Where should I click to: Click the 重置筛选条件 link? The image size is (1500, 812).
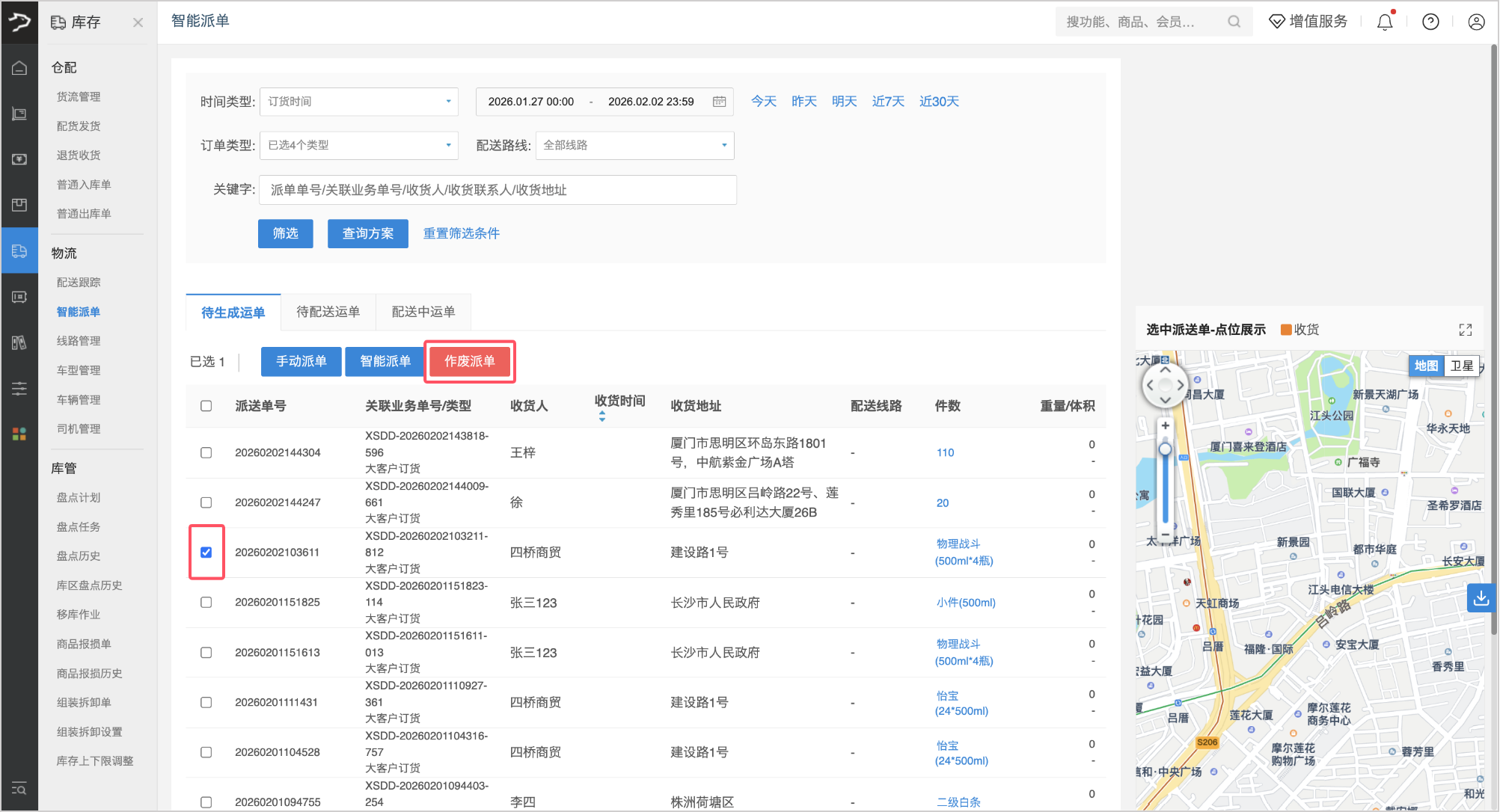461,233
